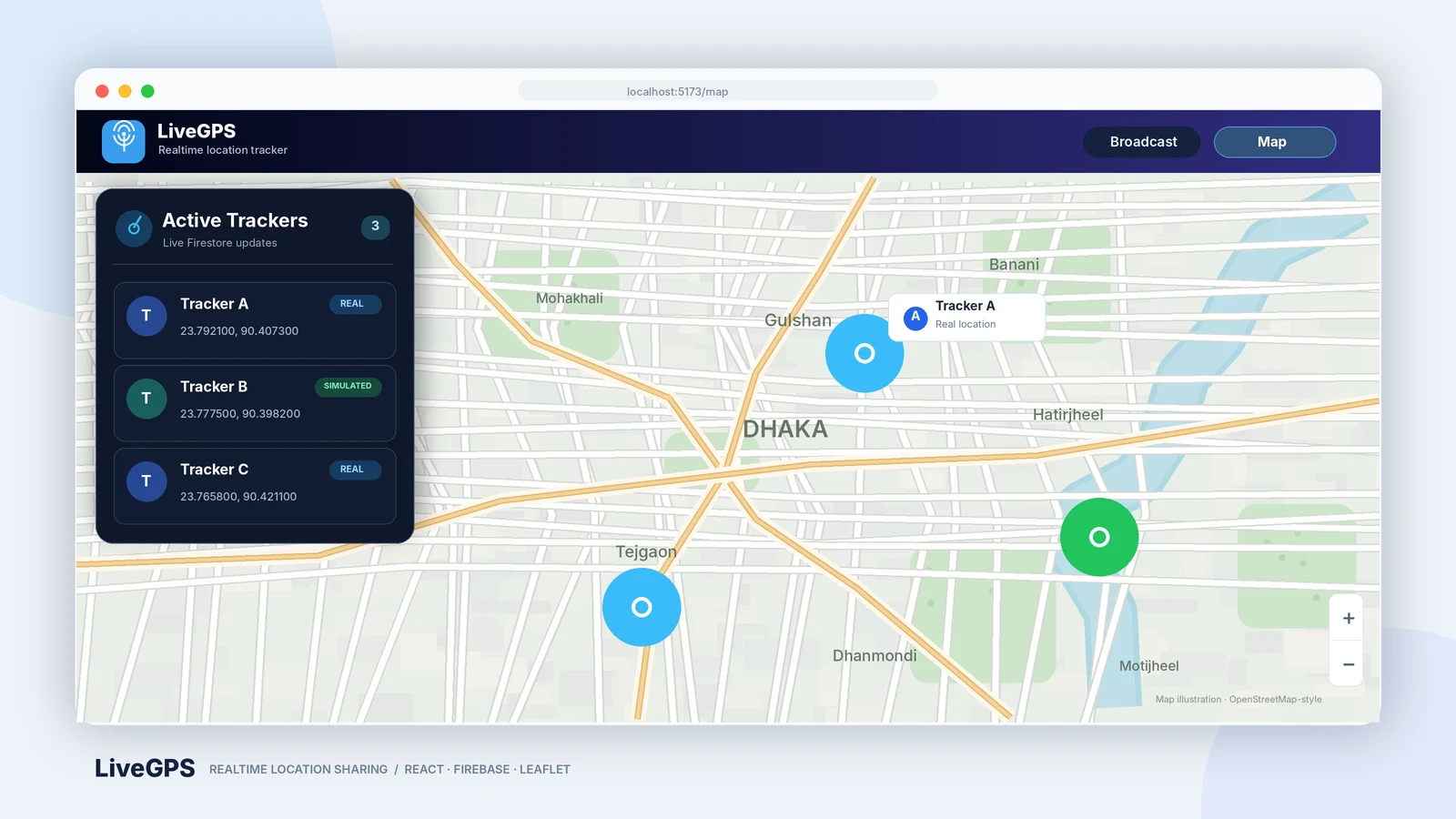Click the LiveGPS antenna logo icon
The height and width of the screenshot is (819, 1456).
[x=124, y=141]
